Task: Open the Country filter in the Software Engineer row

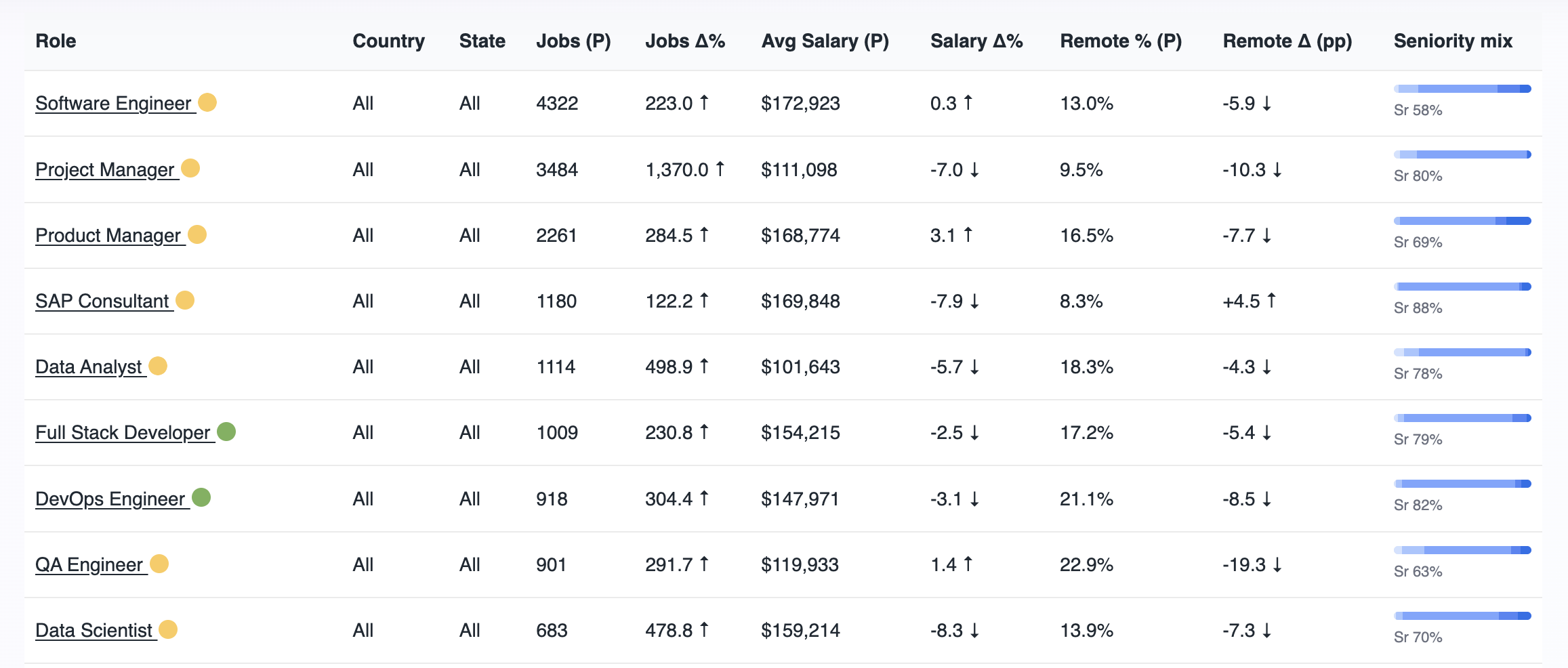Action: [363, 103]
